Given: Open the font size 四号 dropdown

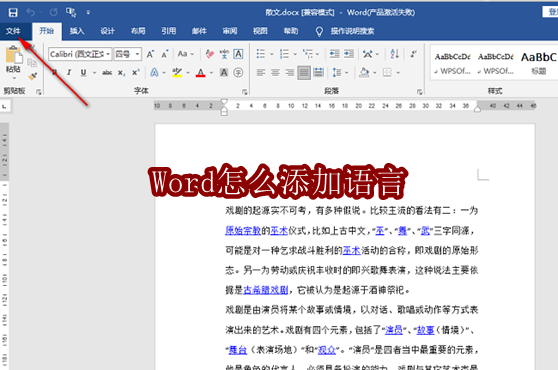Looking at the screenshot, I should (x=137, y=54).
